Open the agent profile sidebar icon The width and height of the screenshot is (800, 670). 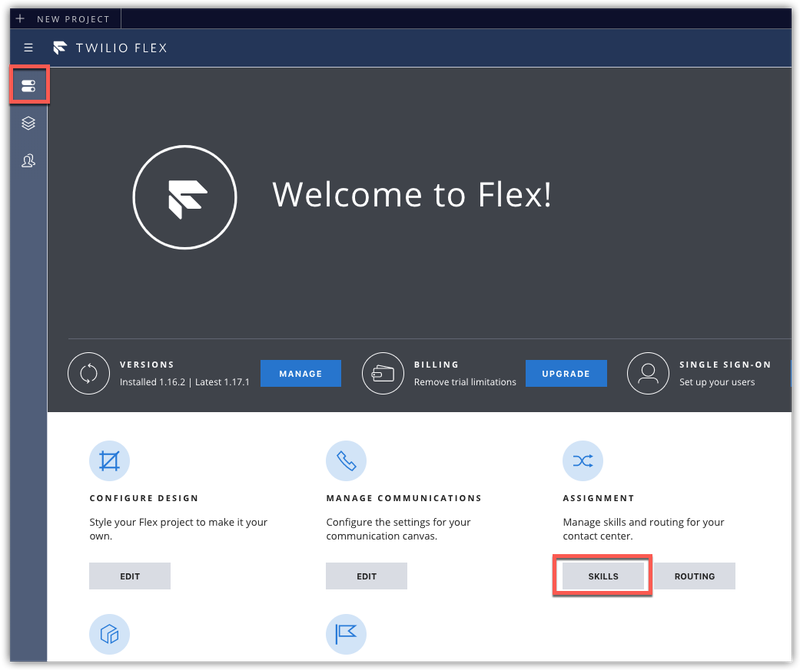click(28, 161)
